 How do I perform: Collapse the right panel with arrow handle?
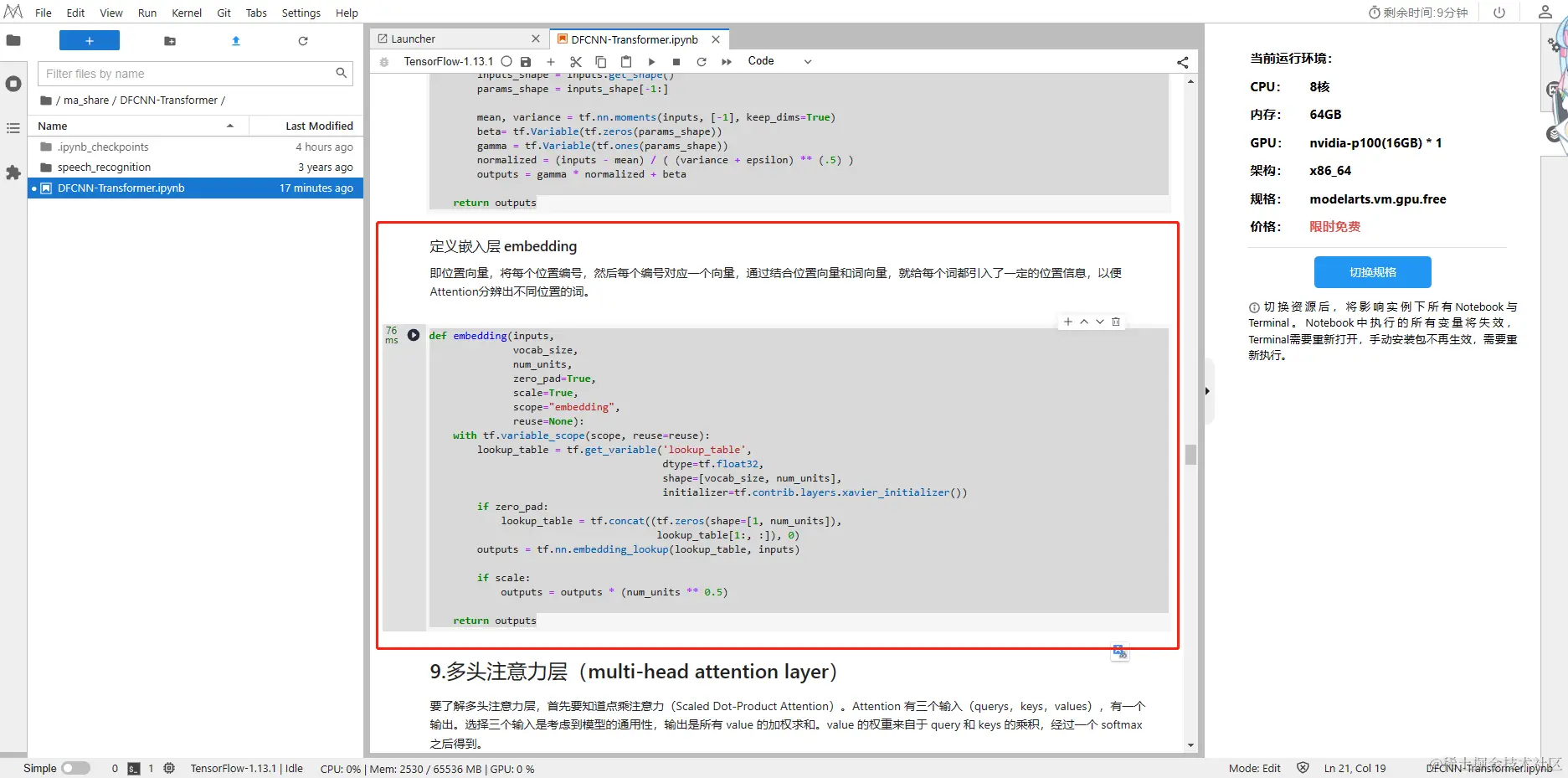[1208, 391]
